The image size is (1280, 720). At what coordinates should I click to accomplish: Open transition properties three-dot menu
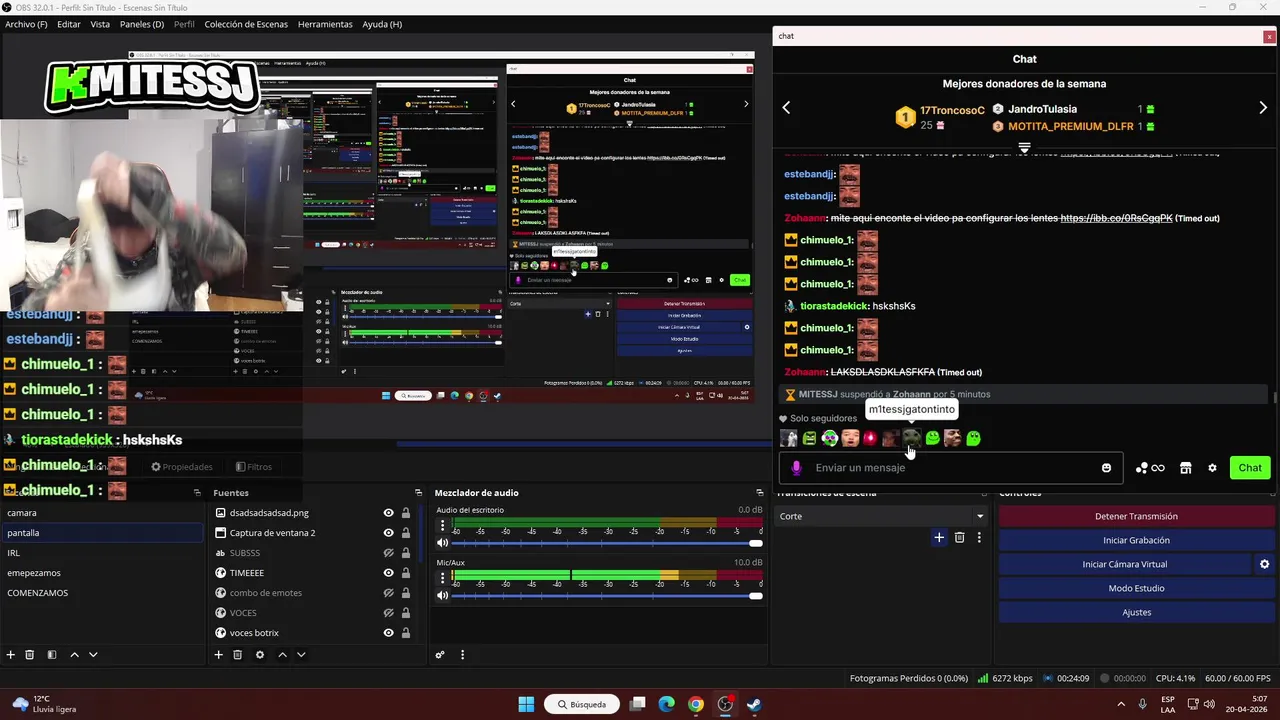979,538
